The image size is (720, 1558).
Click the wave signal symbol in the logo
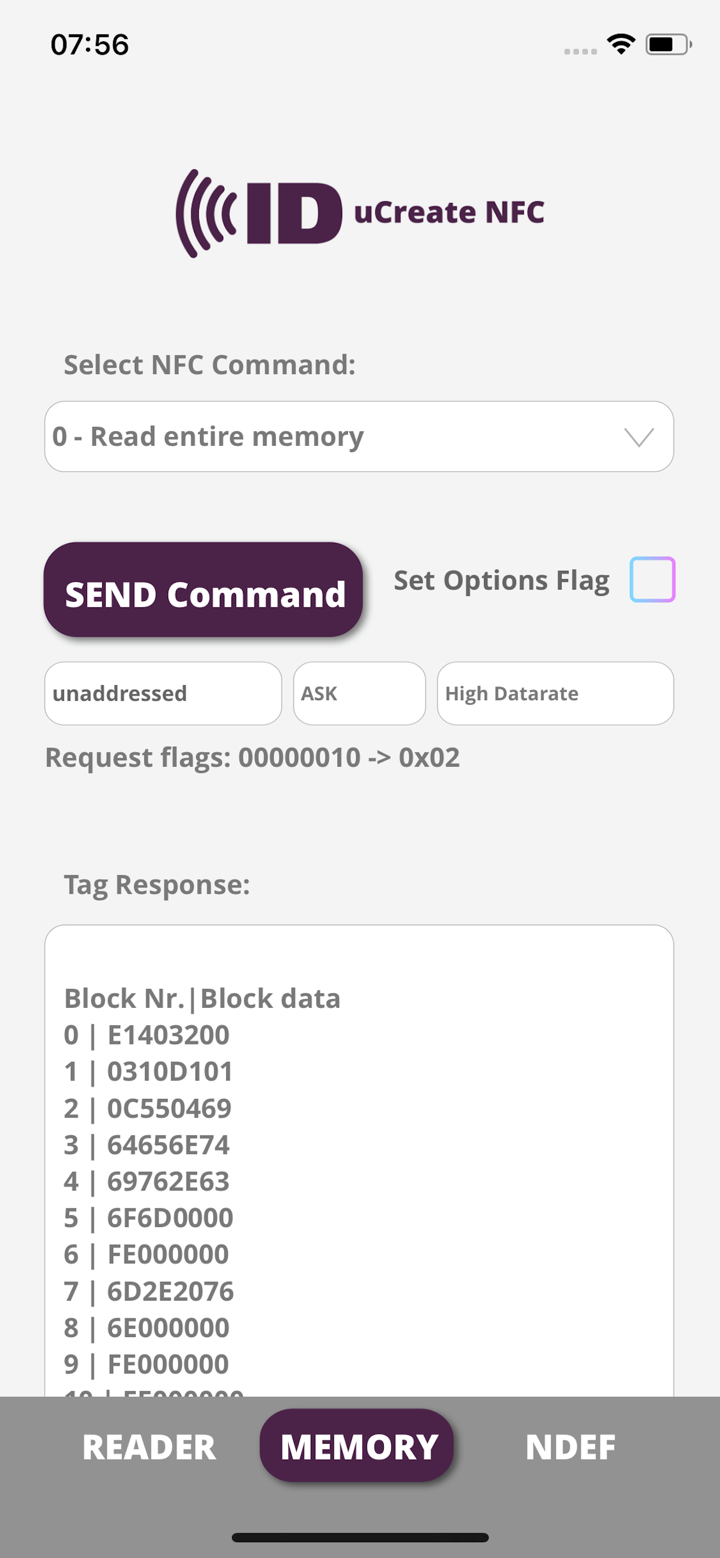203,212
